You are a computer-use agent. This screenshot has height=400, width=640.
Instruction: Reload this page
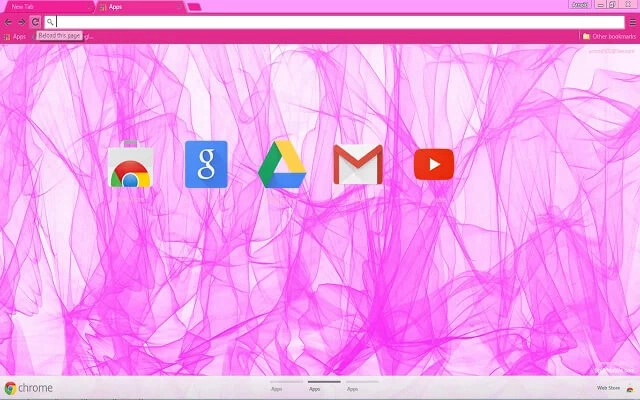(35, 22)
